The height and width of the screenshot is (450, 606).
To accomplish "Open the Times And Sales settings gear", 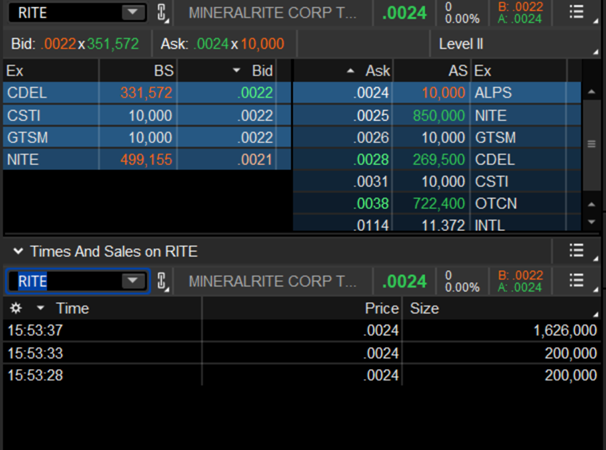I will 15,308.
